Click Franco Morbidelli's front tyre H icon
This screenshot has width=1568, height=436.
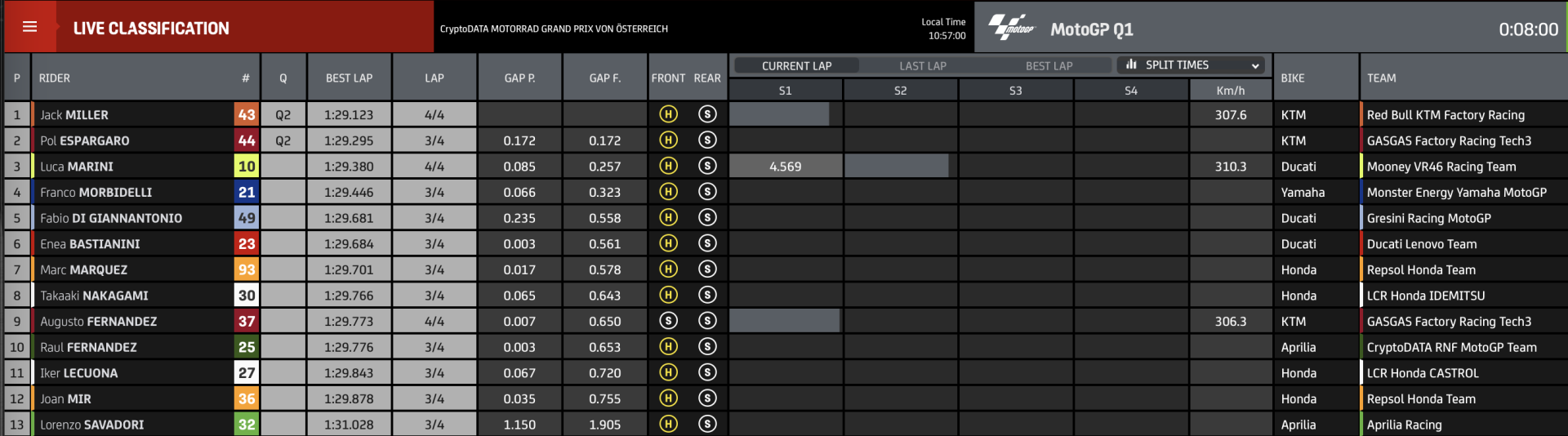point(668,192)
